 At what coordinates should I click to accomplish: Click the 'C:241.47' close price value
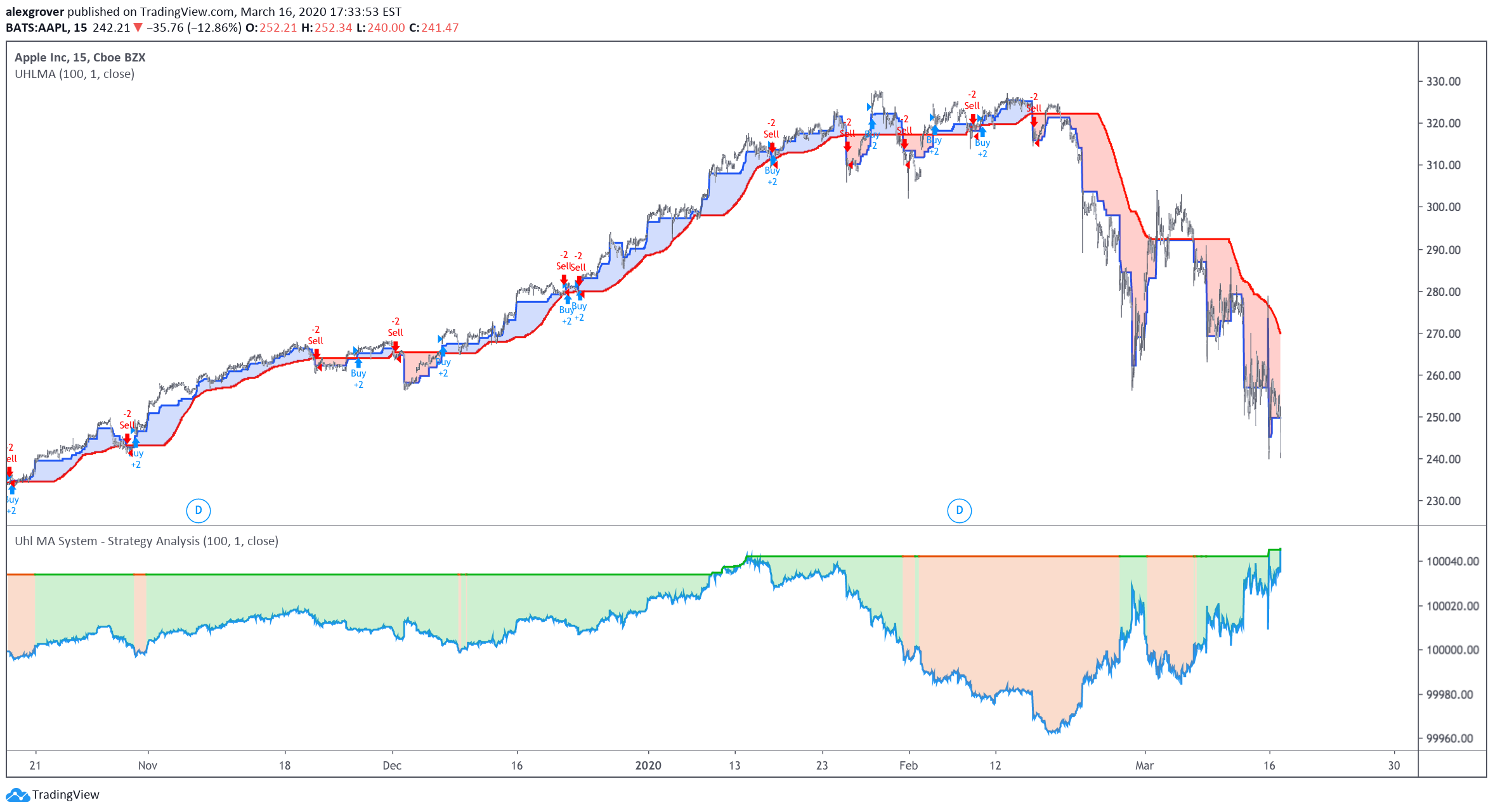click(434, 27)
